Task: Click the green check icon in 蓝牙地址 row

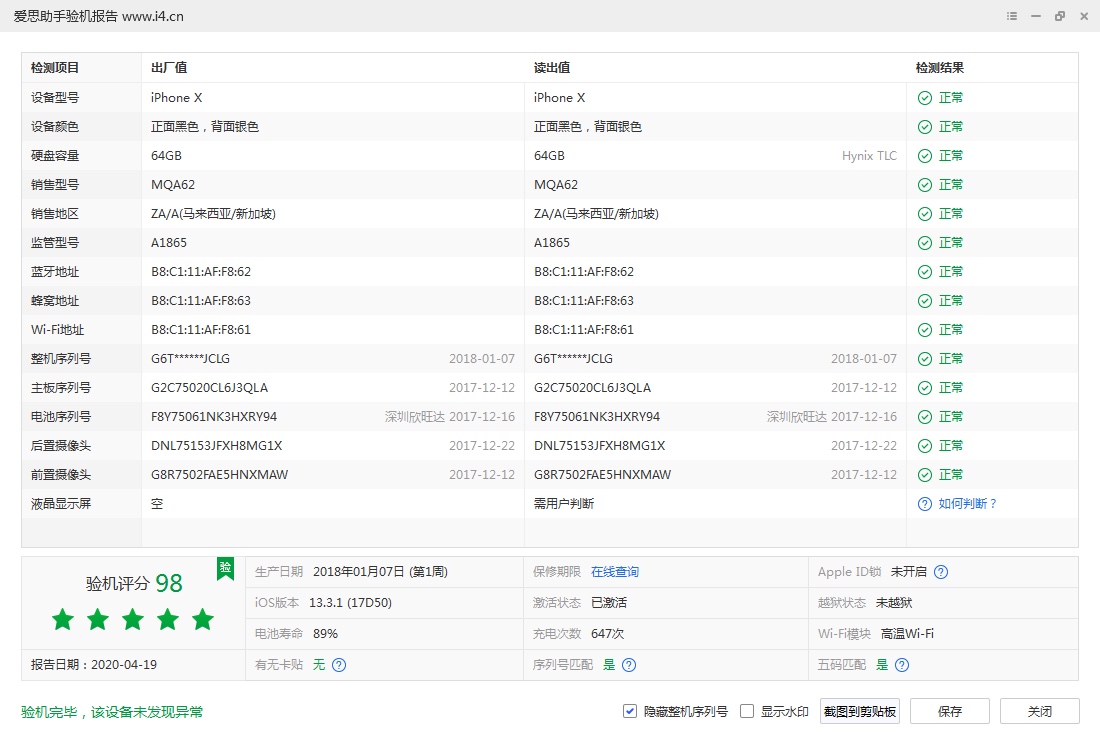Action: point(925,272)
